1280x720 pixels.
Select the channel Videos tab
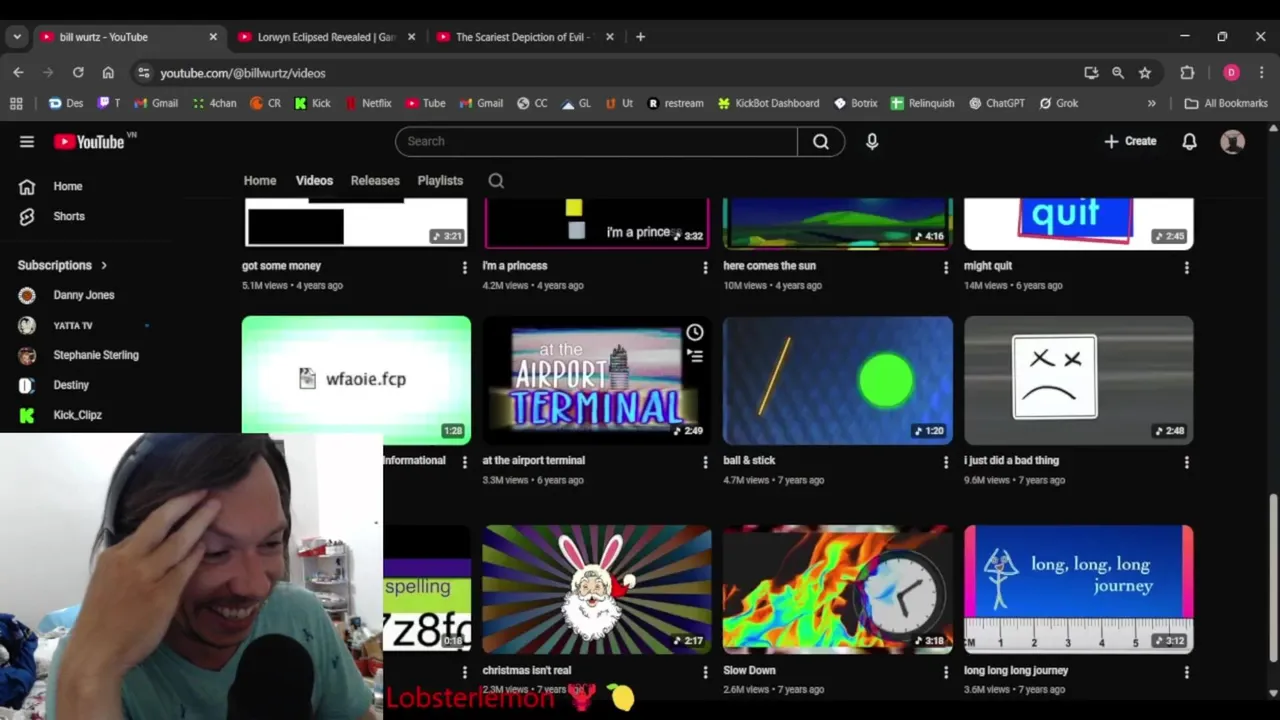pyautogui.click(x=314, y=181)
